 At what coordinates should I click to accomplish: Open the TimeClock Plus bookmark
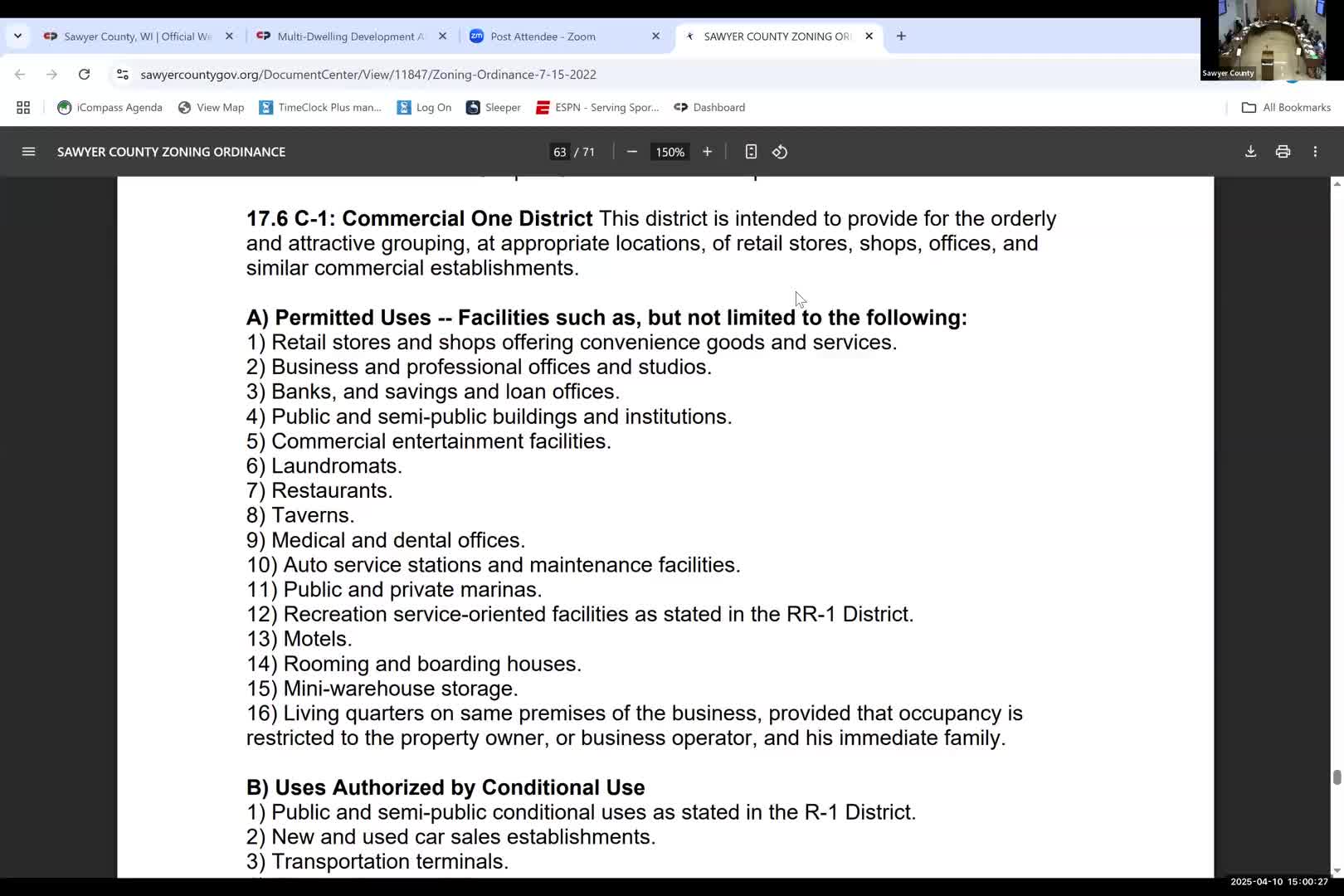320,108
